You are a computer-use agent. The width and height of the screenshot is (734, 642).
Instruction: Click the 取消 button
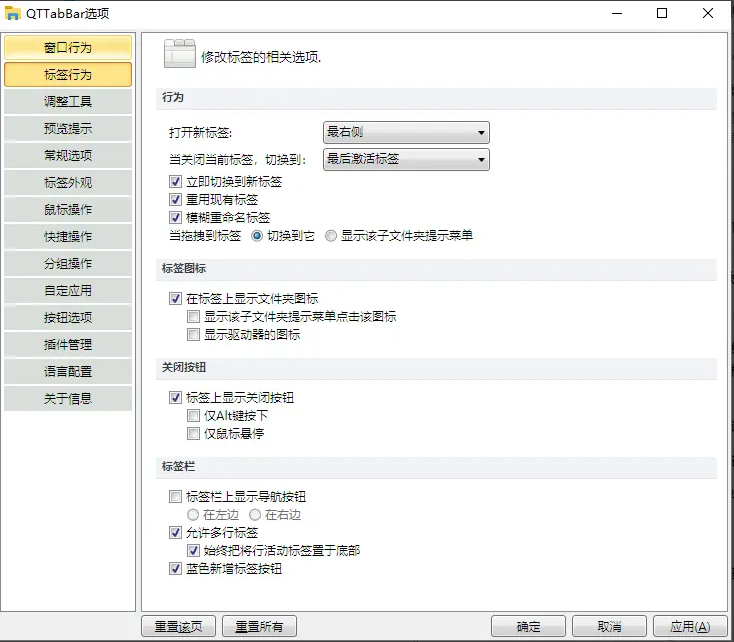tap(609, 626)
